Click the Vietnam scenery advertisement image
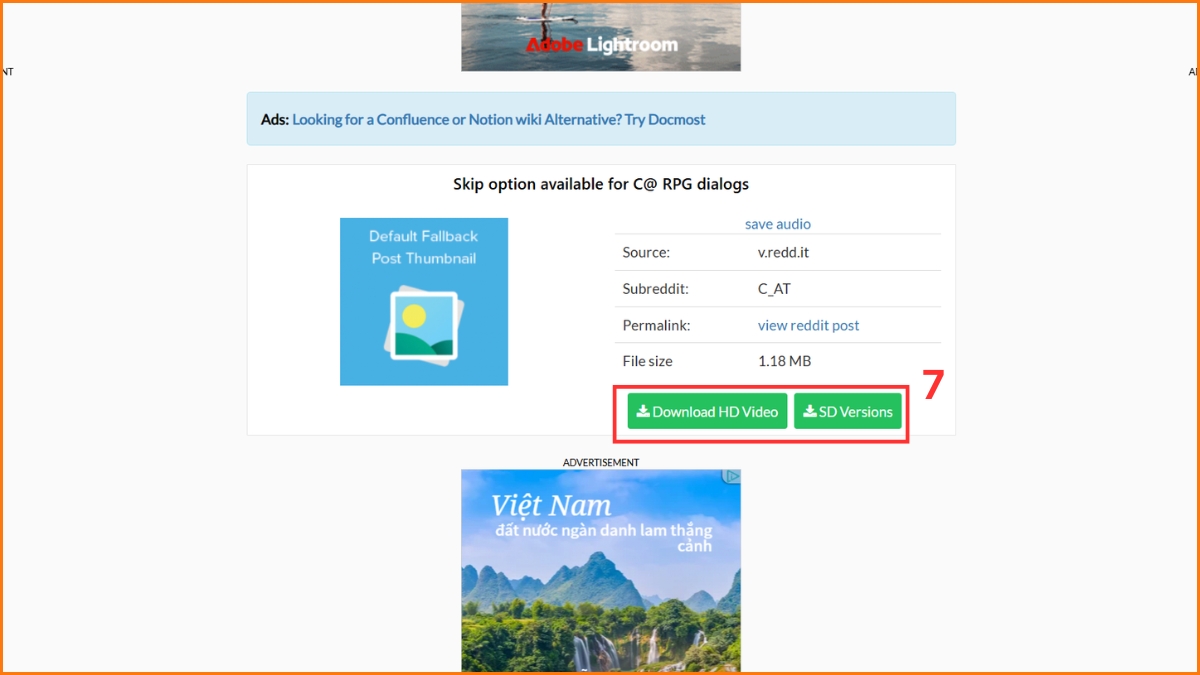 (x=600, y=570)
